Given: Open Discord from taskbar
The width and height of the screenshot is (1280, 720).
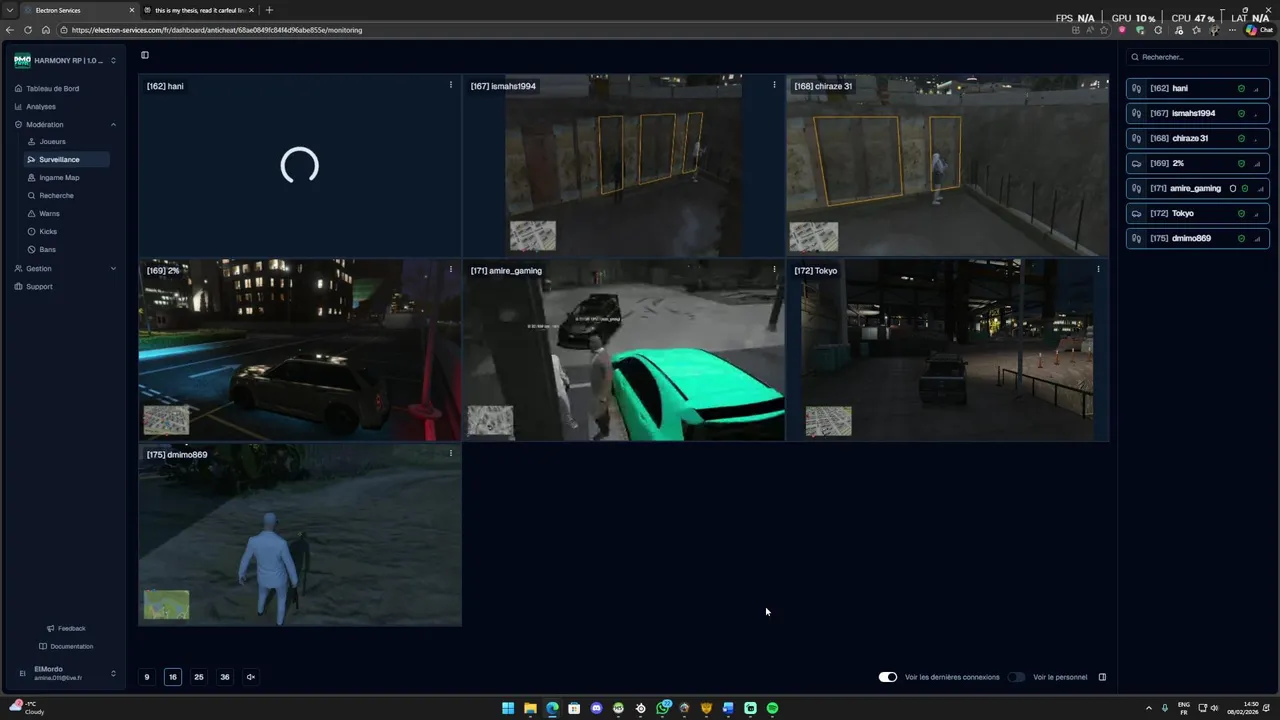Looking at the screenshot, I should click(x=596, y=708).
